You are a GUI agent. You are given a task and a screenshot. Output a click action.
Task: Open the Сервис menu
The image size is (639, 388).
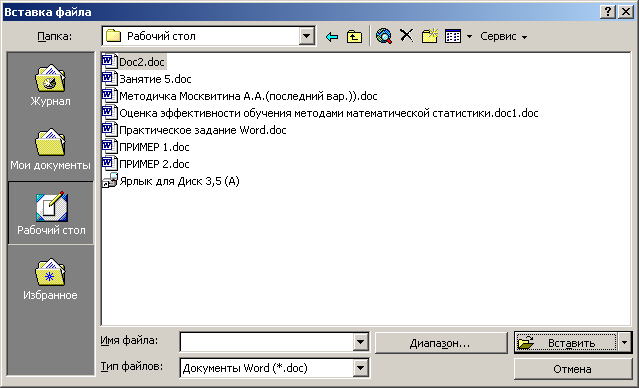503,36
